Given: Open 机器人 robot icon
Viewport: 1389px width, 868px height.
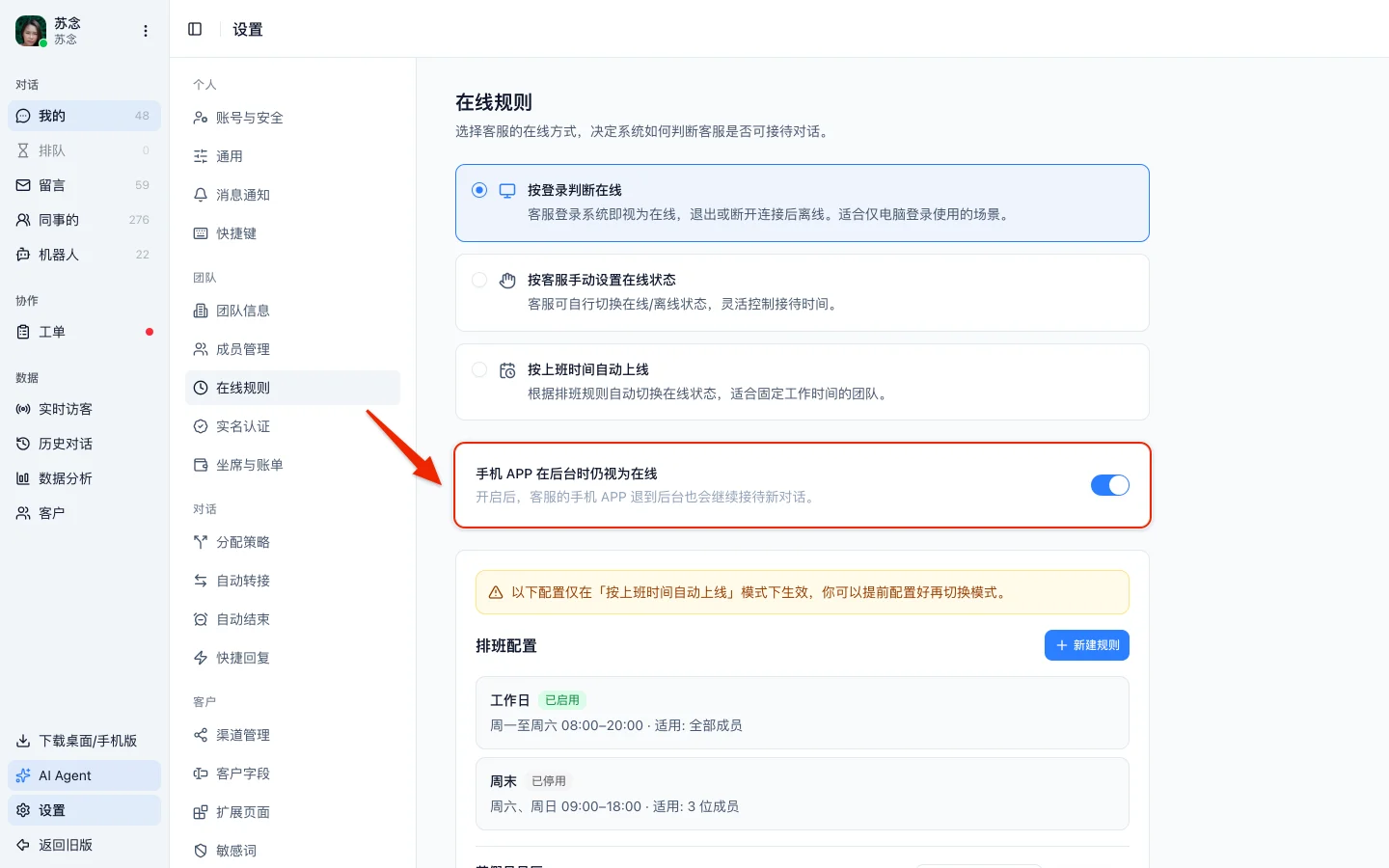Looking at the screenshot, I should tap(23, 255).
